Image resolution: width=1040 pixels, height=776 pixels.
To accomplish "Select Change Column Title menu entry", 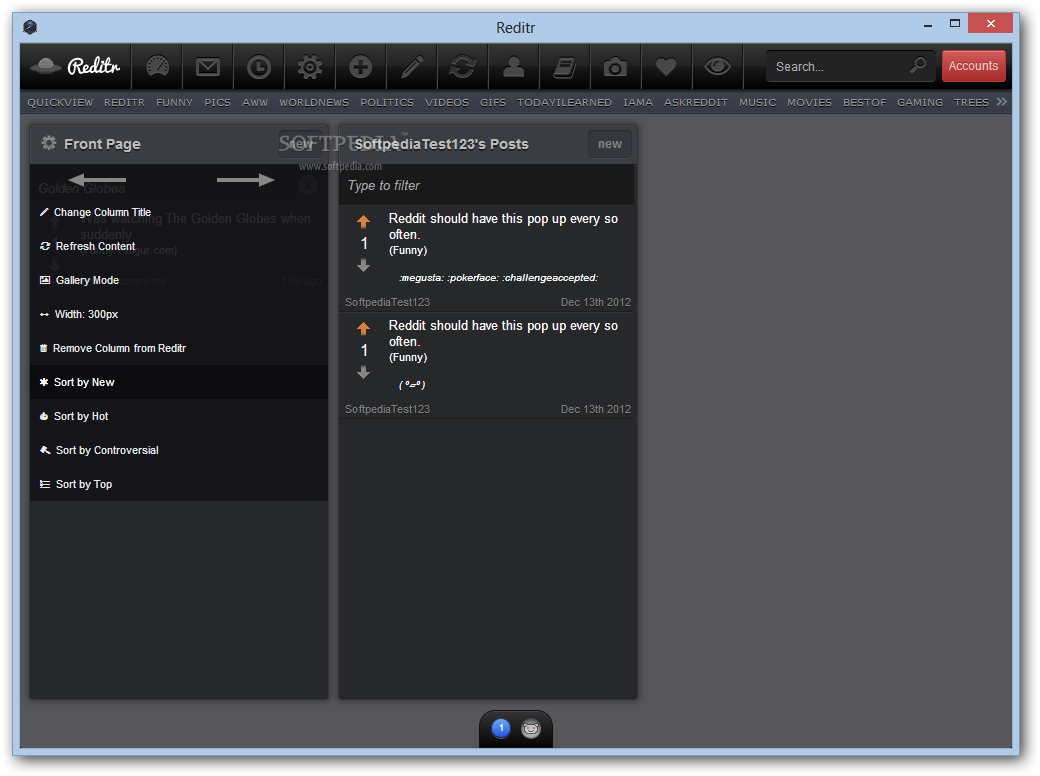I will coord(178,212).
